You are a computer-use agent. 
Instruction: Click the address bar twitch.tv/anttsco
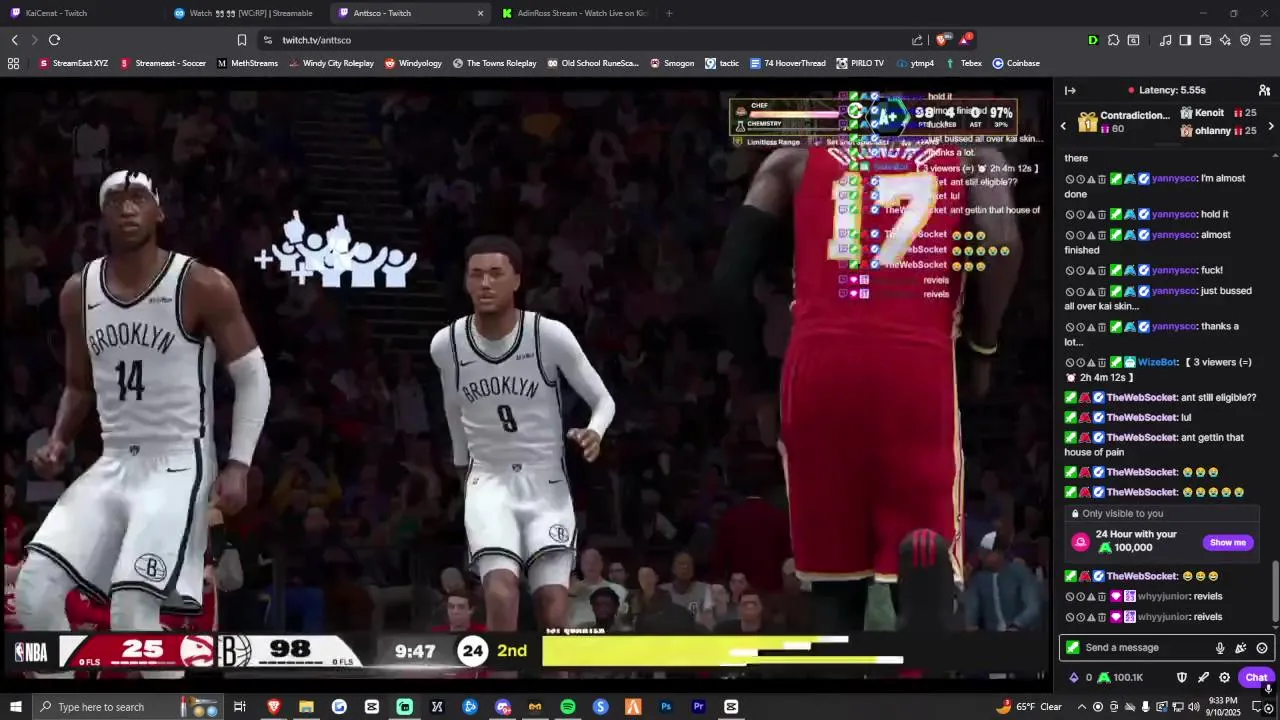pyautogui.click(x=316, y=40)
